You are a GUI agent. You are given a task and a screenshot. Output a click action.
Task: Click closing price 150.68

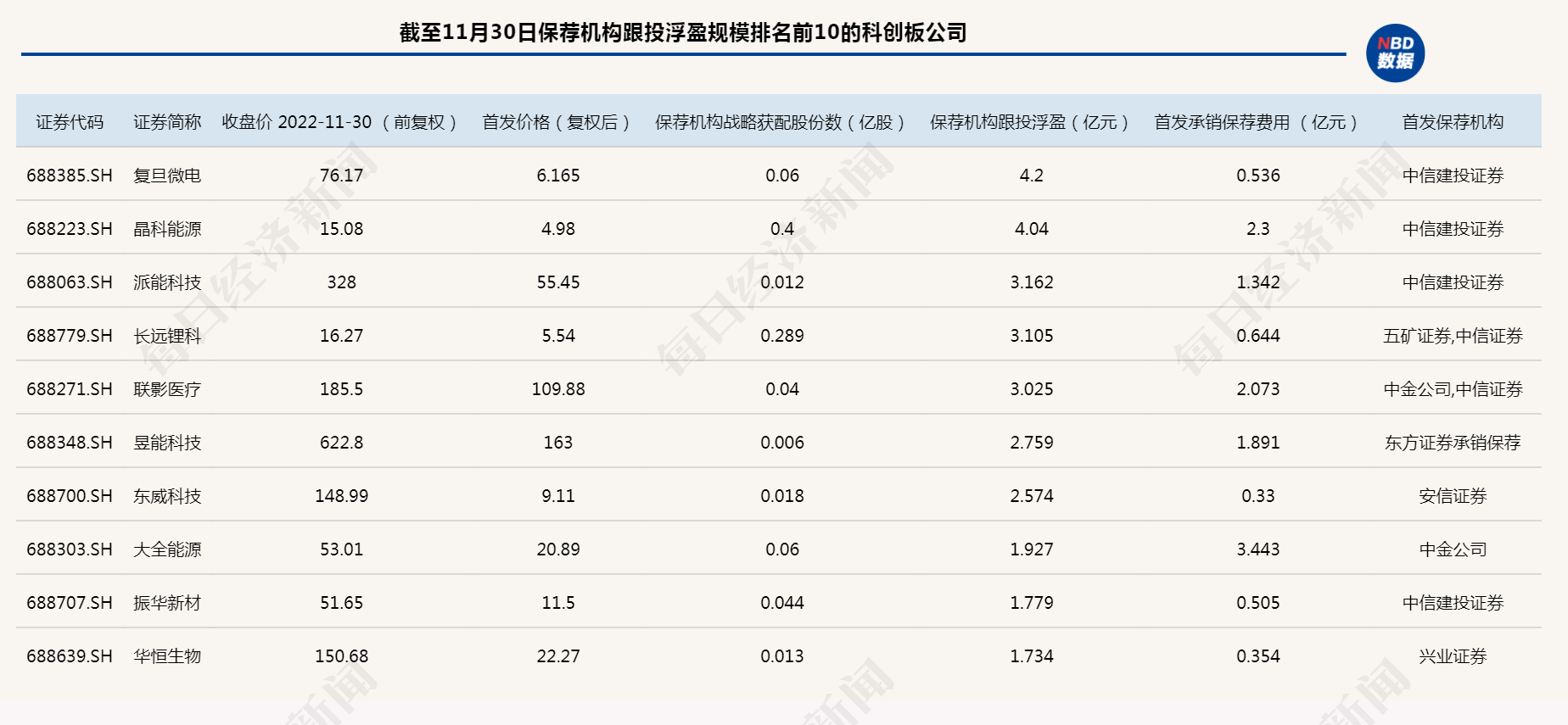point(342,656)
